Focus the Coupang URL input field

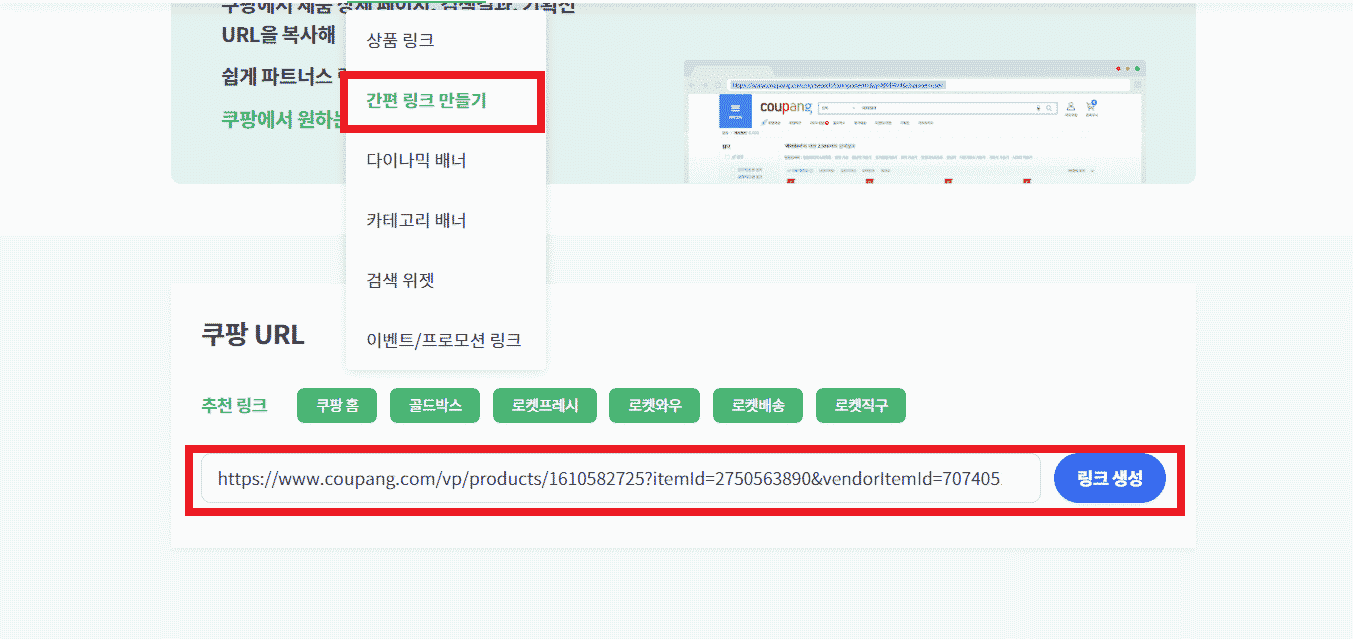(621, 478)
